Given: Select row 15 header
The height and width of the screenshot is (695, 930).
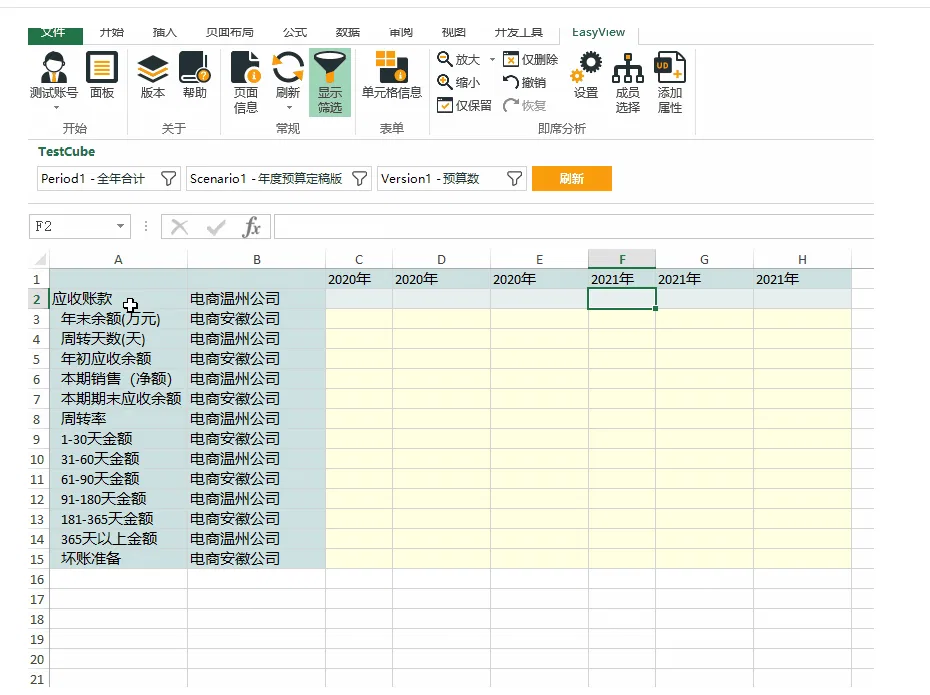Looking at the screenshot, I should 37,559.
